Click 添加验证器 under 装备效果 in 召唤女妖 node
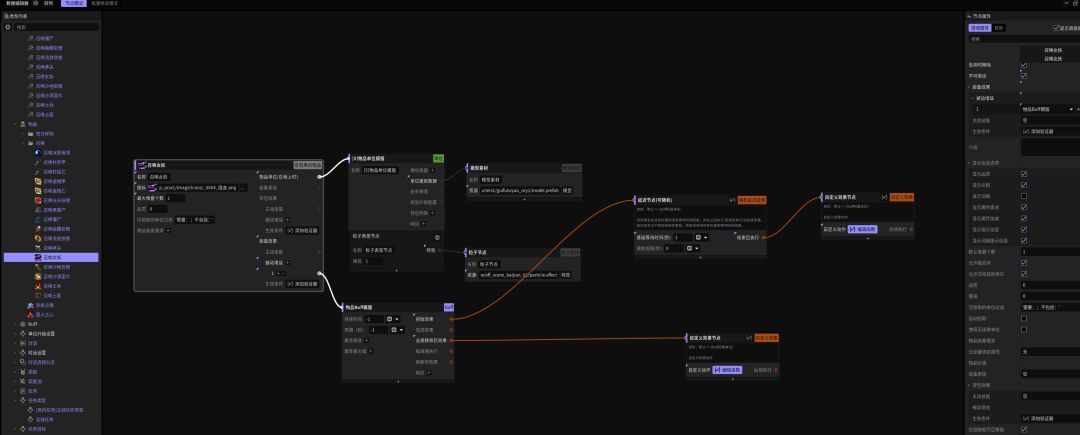The image size is (1080, 435). point(302,284)
